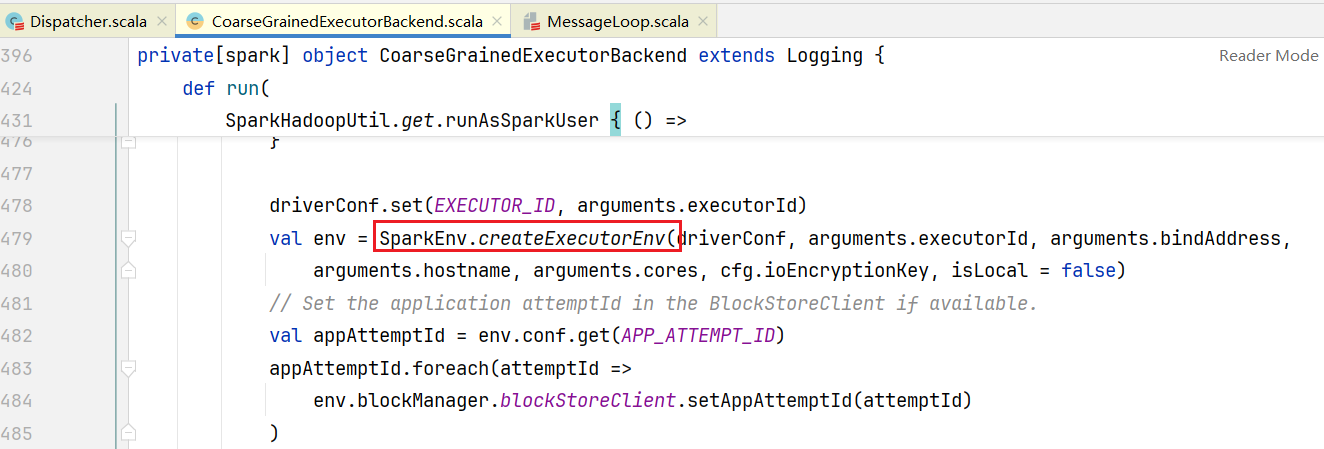
Task: Close the MessageLoop.scala tab
Action: point(701,21)
